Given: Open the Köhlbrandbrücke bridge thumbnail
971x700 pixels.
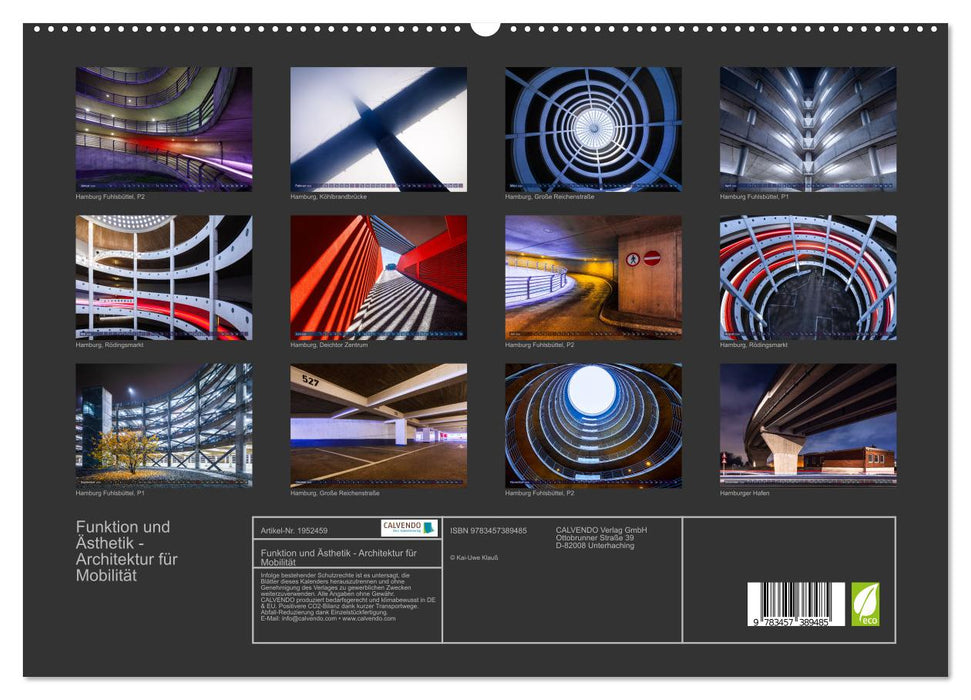Looking at the screenshot, I should (378, 129).
